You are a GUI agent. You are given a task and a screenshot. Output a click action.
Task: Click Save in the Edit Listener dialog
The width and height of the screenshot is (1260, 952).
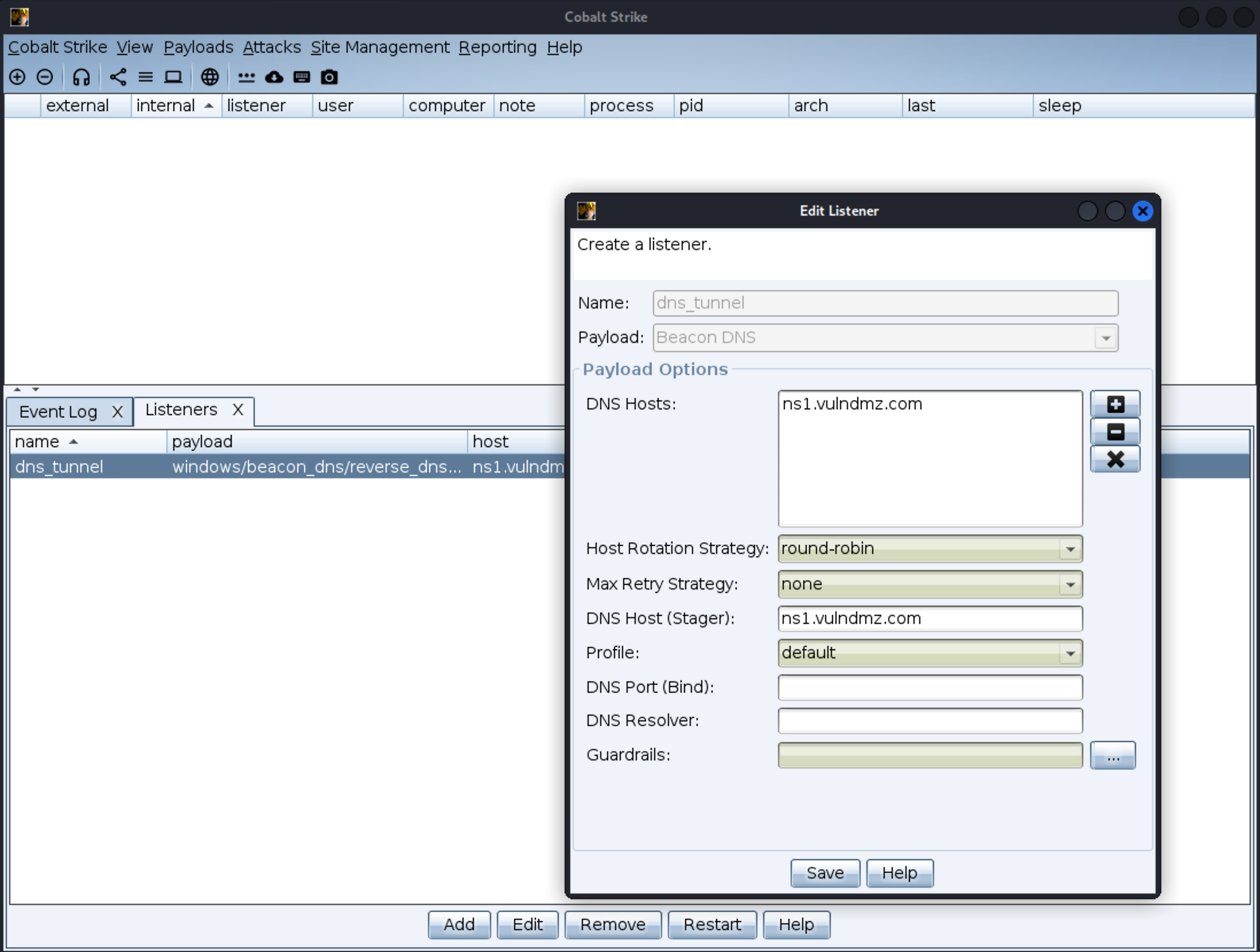825,873
